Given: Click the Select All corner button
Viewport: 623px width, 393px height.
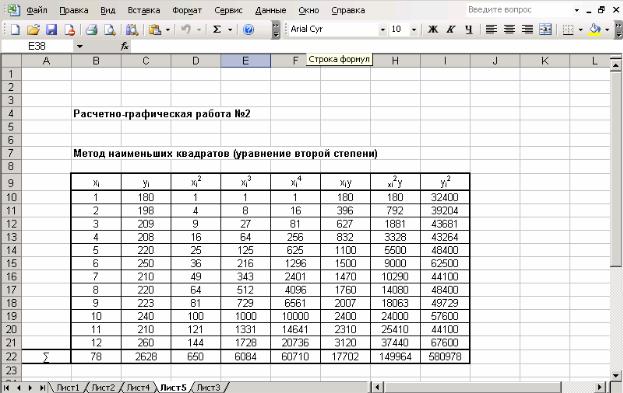Looking at the screenshot, I should (11, 61).
